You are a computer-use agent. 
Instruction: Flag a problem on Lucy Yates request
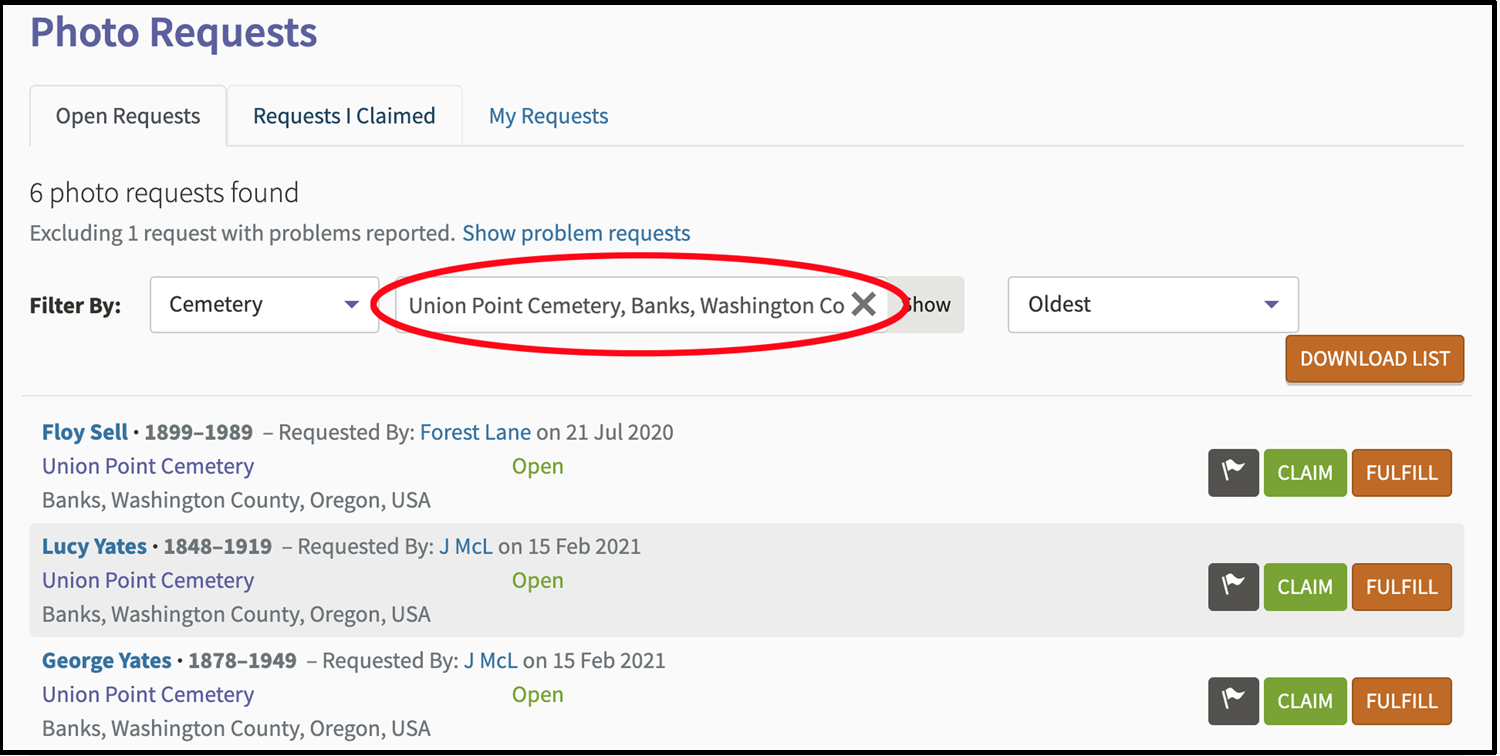coord(1233,587)
